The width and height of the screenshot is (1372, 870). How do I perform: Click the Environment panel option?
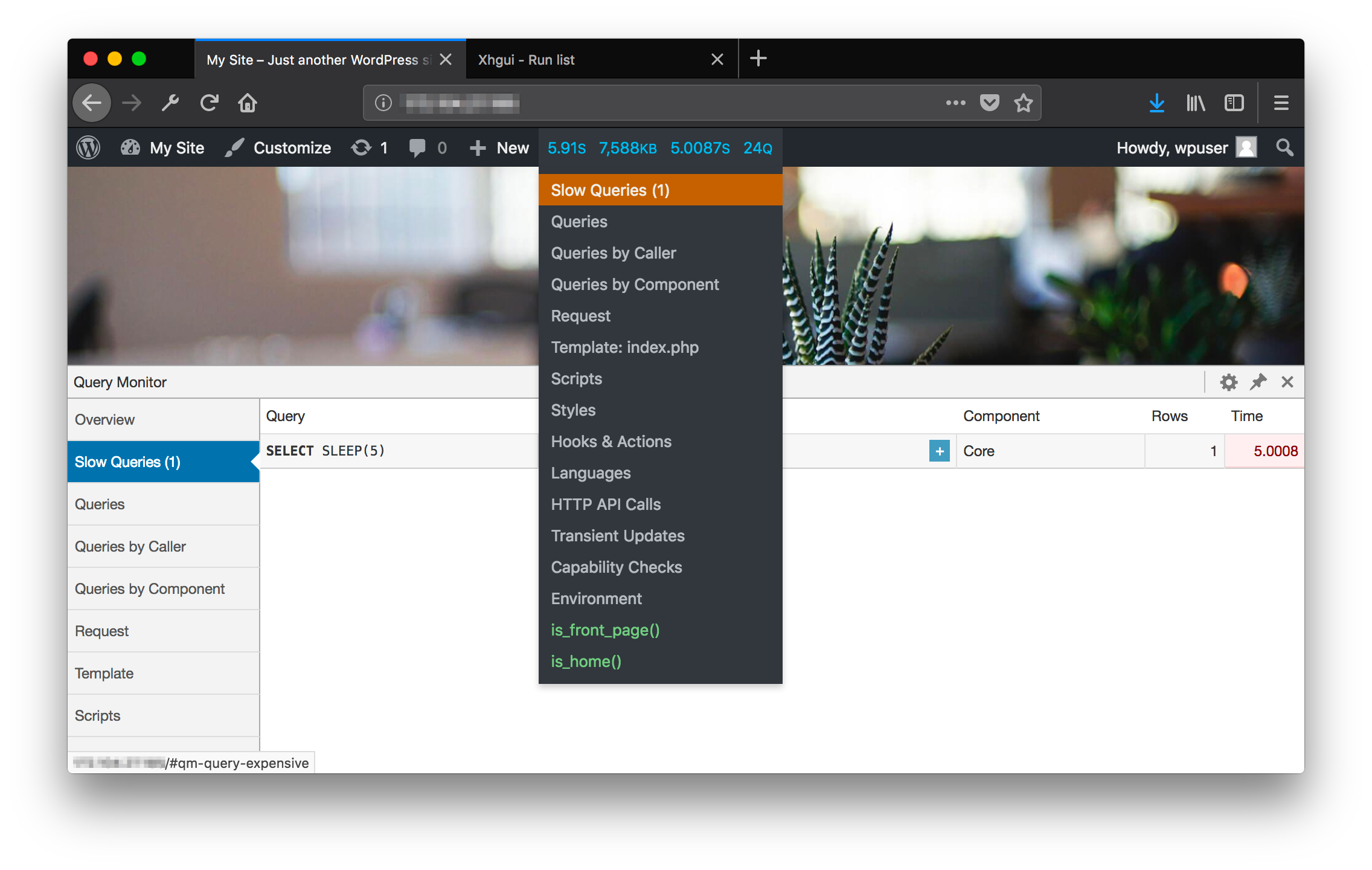597,599
